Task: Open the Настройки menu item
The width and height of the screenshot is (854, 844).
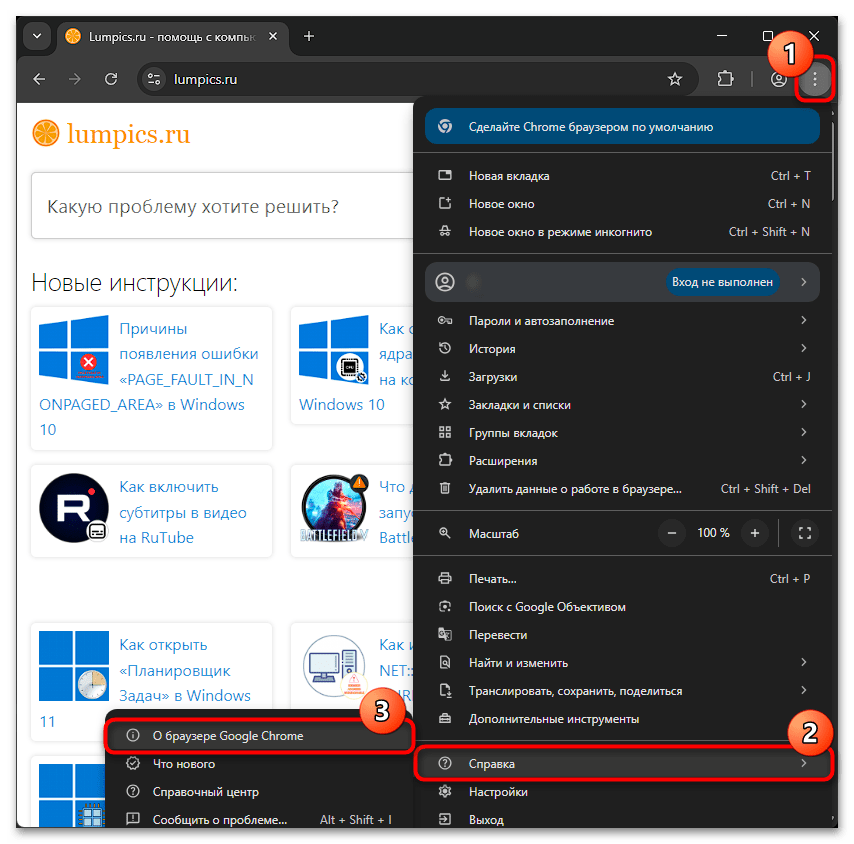Action: [498, 792]
